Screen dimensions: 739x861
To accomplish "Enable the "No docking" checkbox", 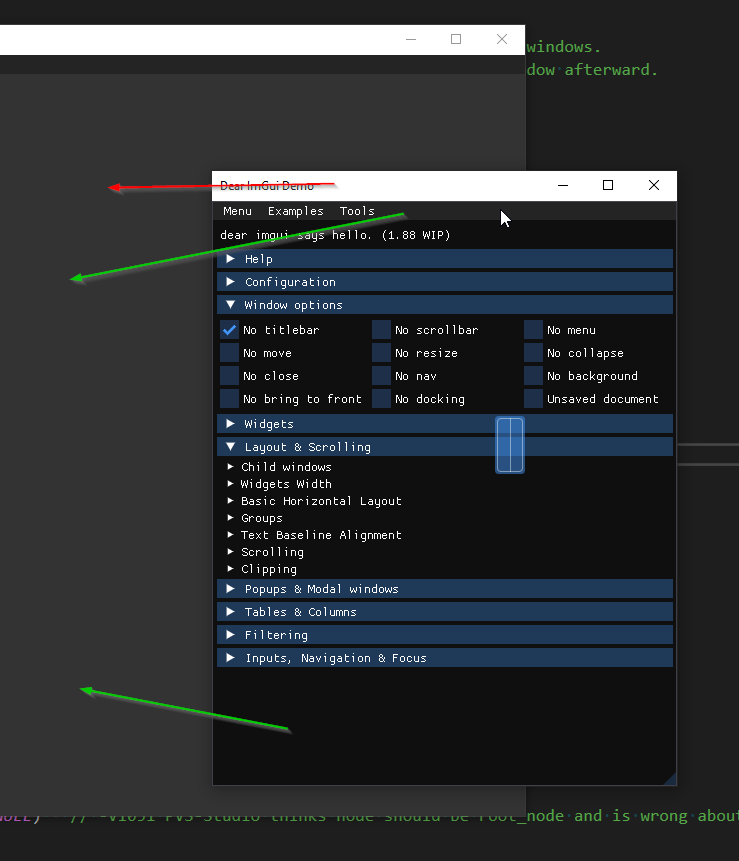I will pos(381,398).
